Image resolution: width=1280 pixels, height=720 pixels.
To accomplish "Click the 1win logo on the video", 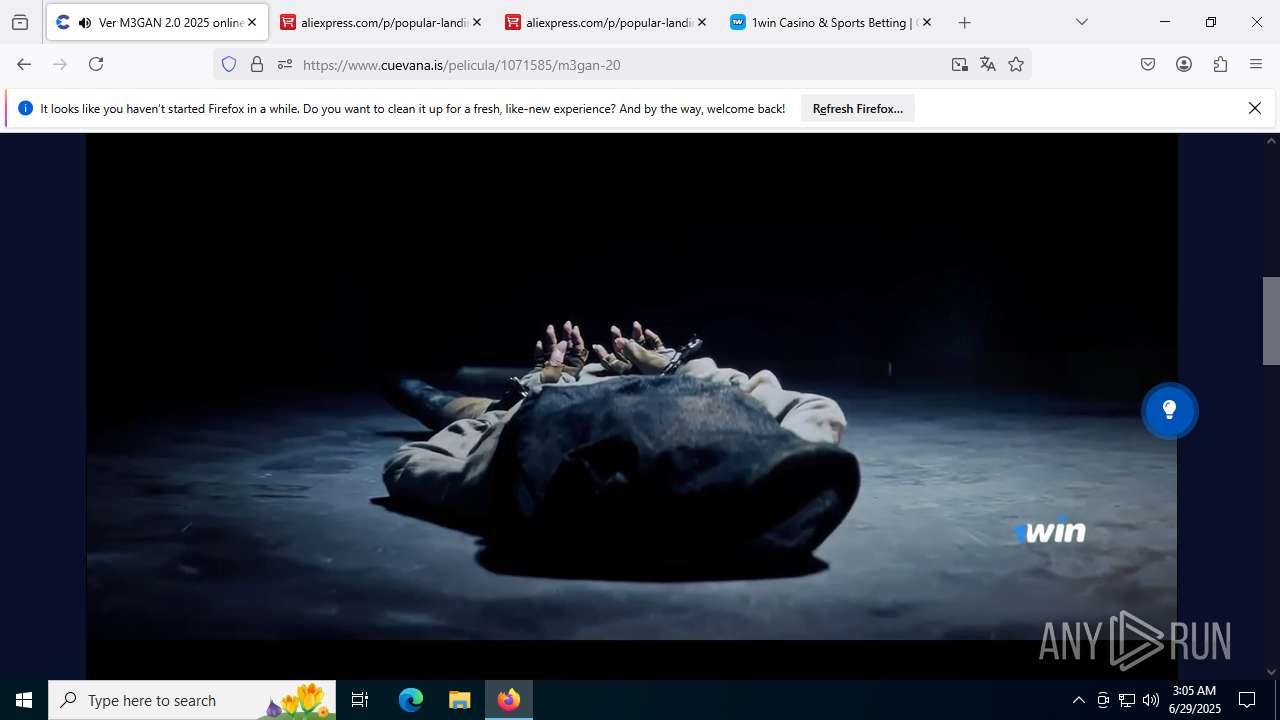I will [x=1050, y=532].
